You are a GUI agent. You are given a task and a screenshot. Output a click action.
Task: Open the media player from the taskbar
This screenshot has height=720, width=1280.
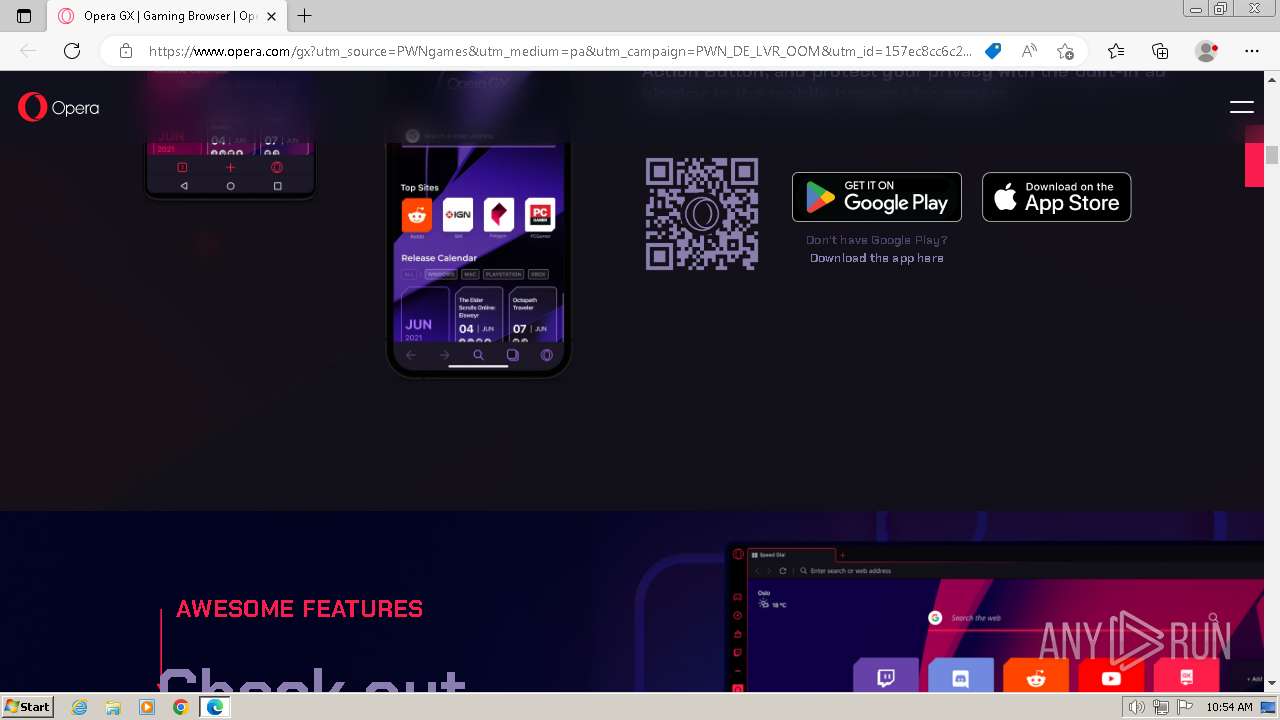147,707
